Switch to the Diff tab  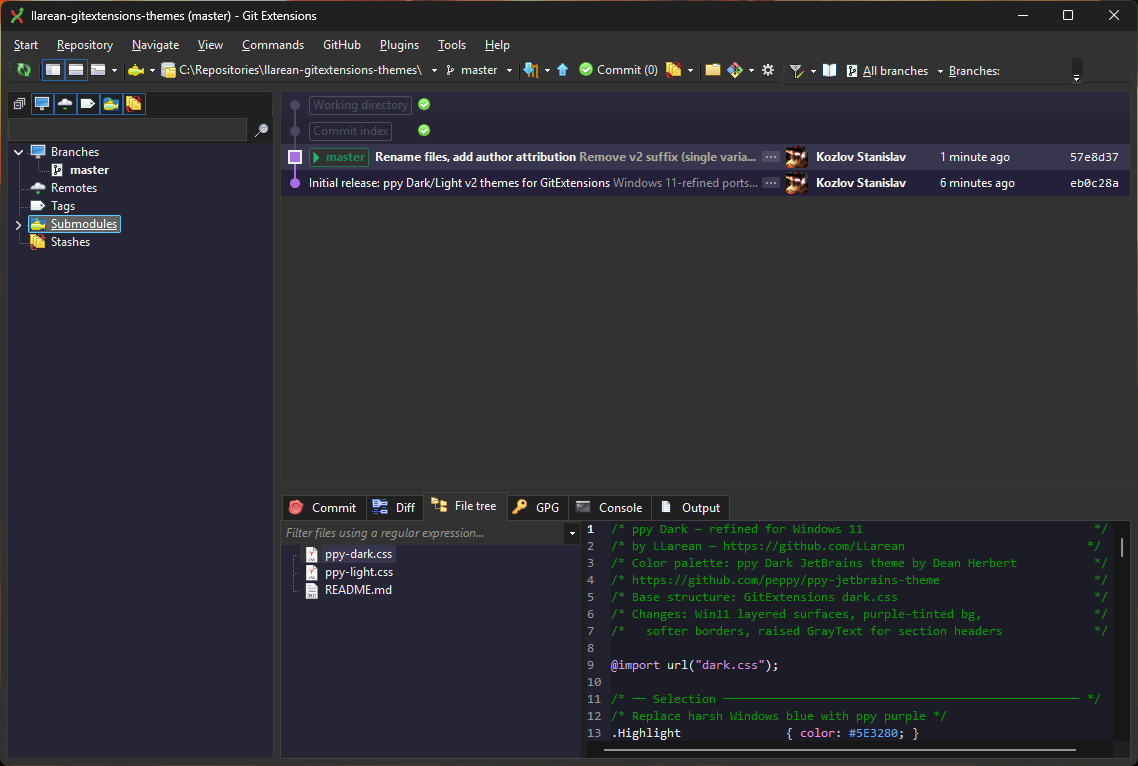(x=395, y=508)
